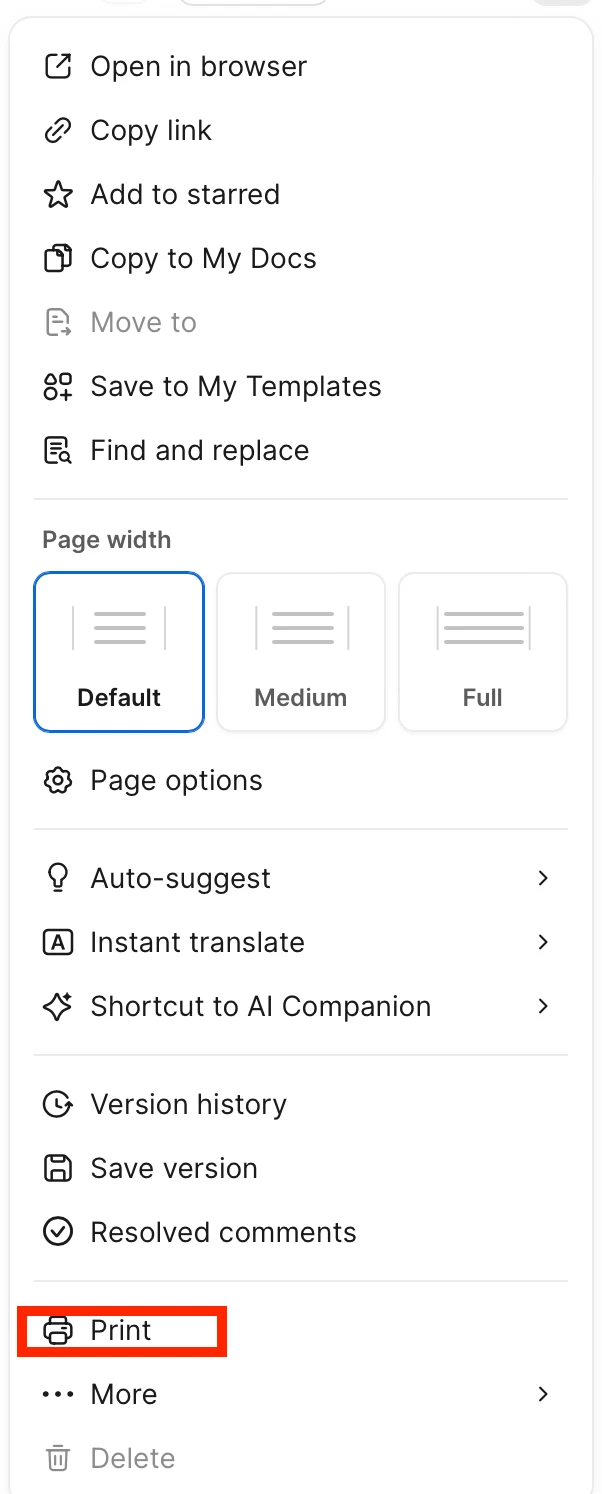Click the Copy link chain icon
602x1494 pixels.
[58, 131]
